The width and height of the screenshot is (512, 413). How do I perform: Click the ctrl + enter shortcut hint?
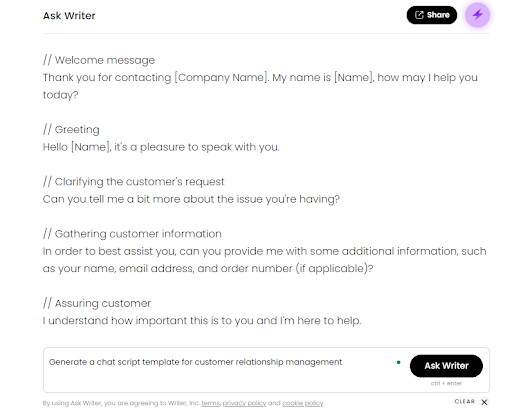[446, 383]
